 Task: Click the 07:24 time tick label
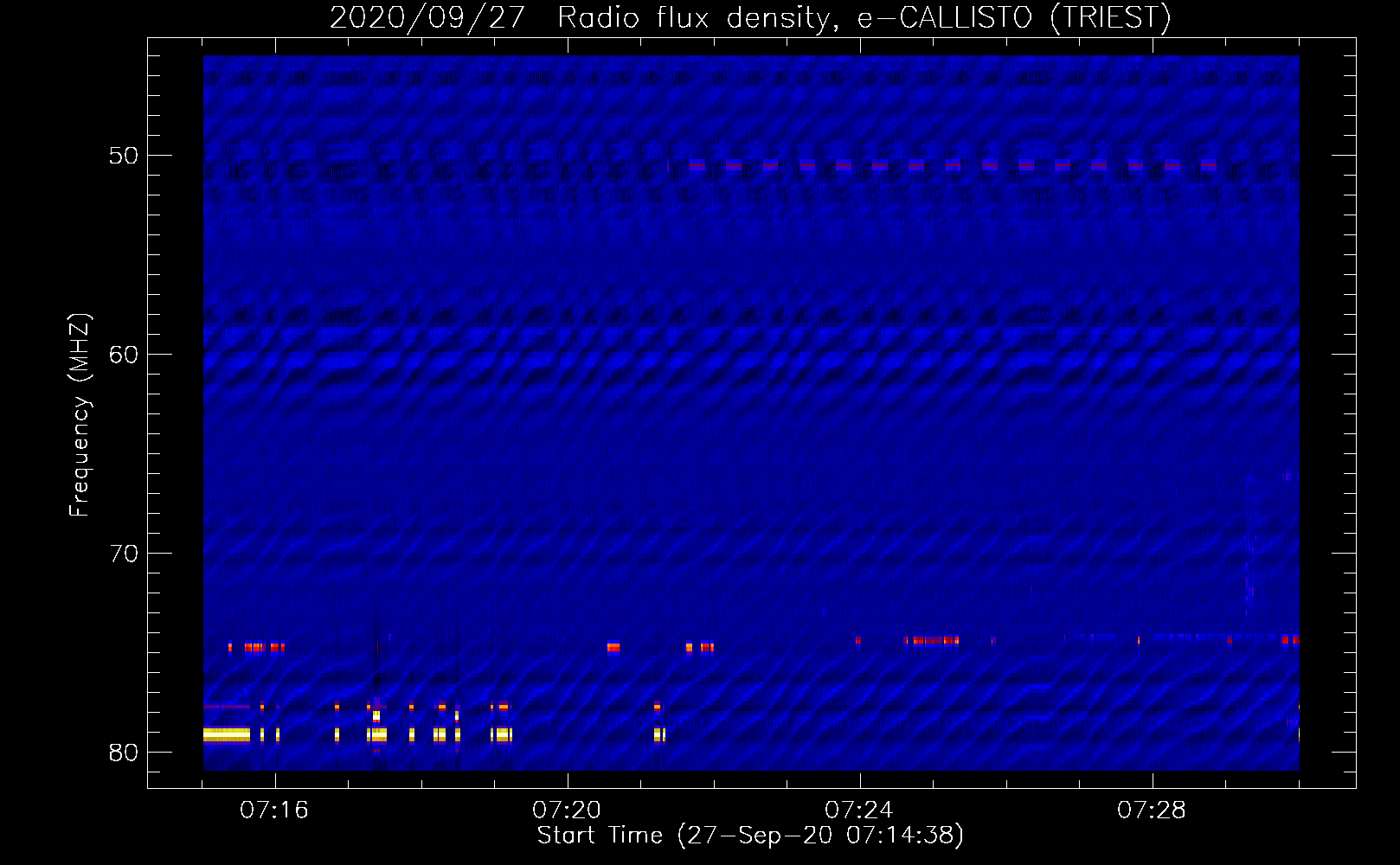(x=859, y=811)
